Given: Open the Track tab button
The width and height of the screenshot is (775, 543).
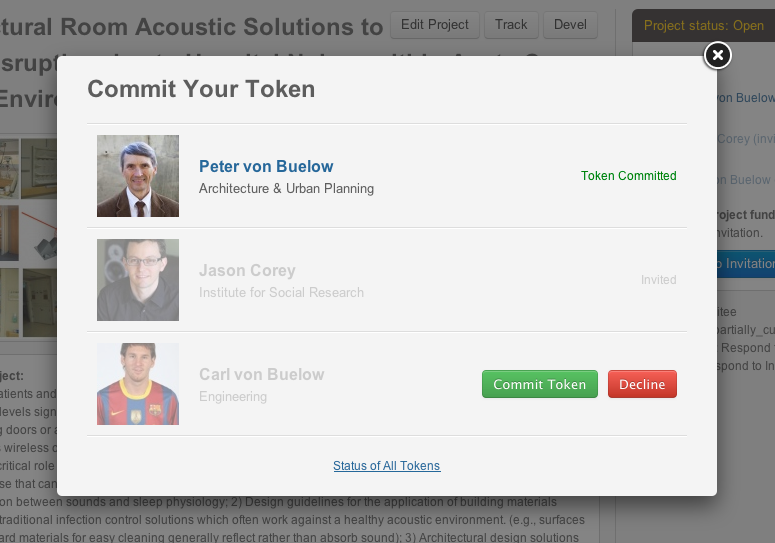Looking at the screenshot, I should point(511,24).
